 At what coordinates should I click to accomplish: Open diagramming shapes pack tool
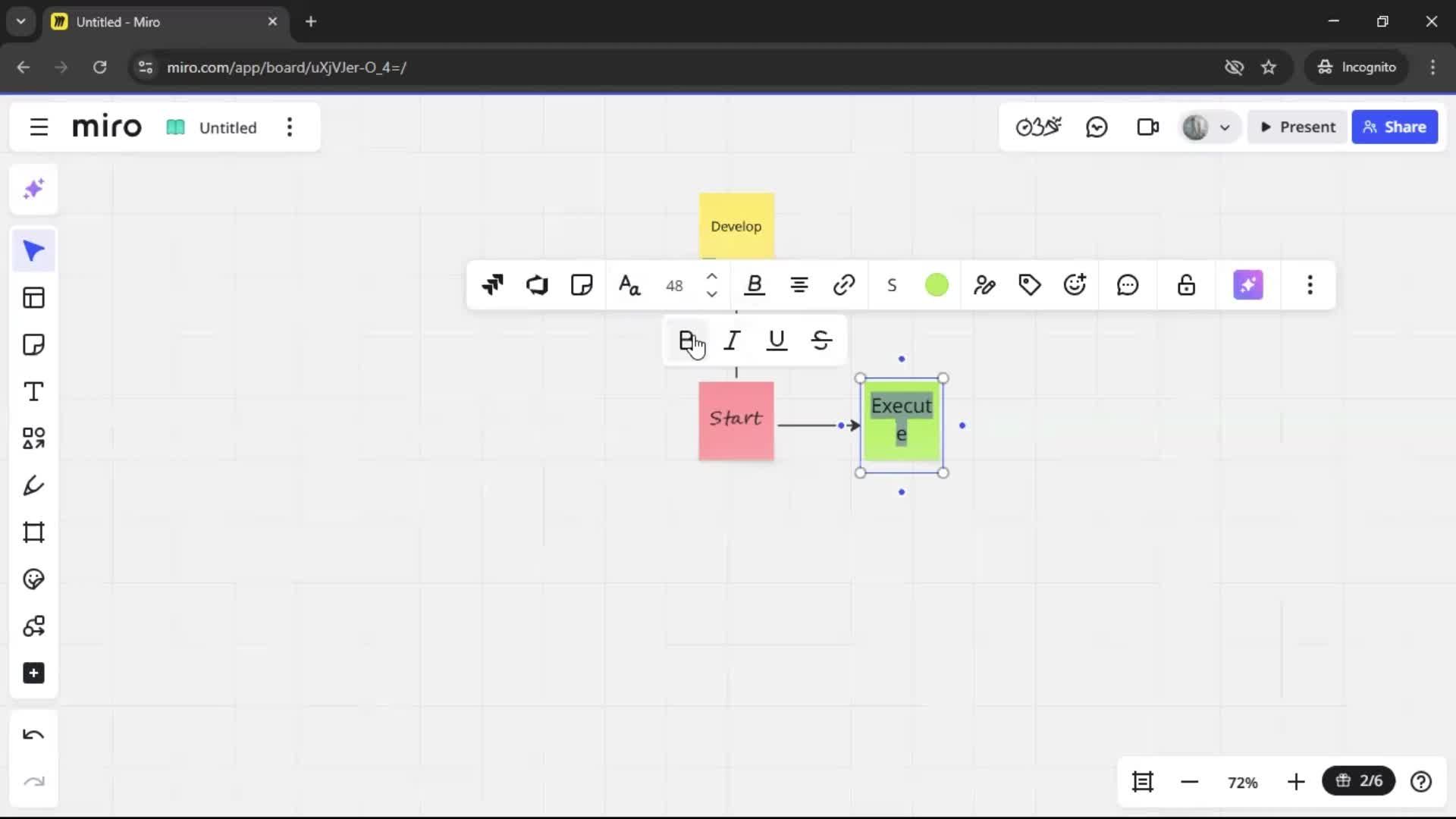33,626
